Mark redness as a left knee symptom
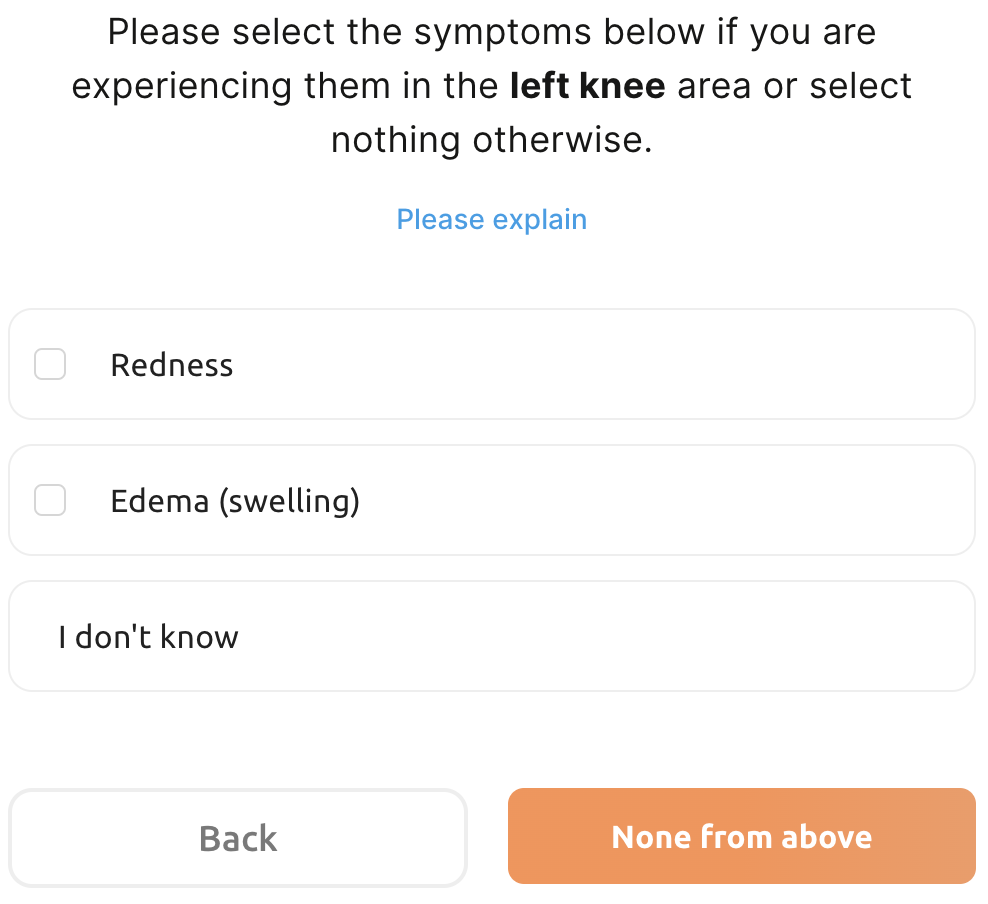 (50, 365)
